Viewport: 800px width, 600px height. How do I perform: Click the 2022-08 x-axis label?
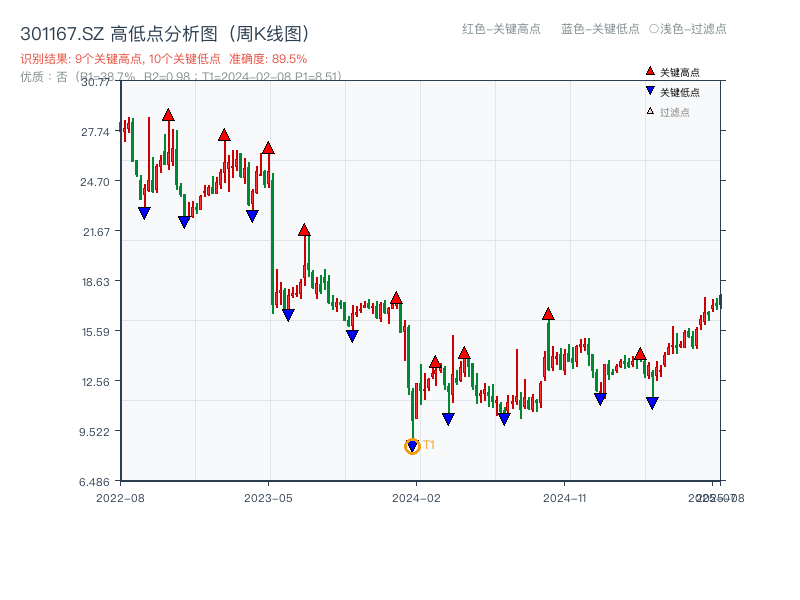[x=120, y=498]
